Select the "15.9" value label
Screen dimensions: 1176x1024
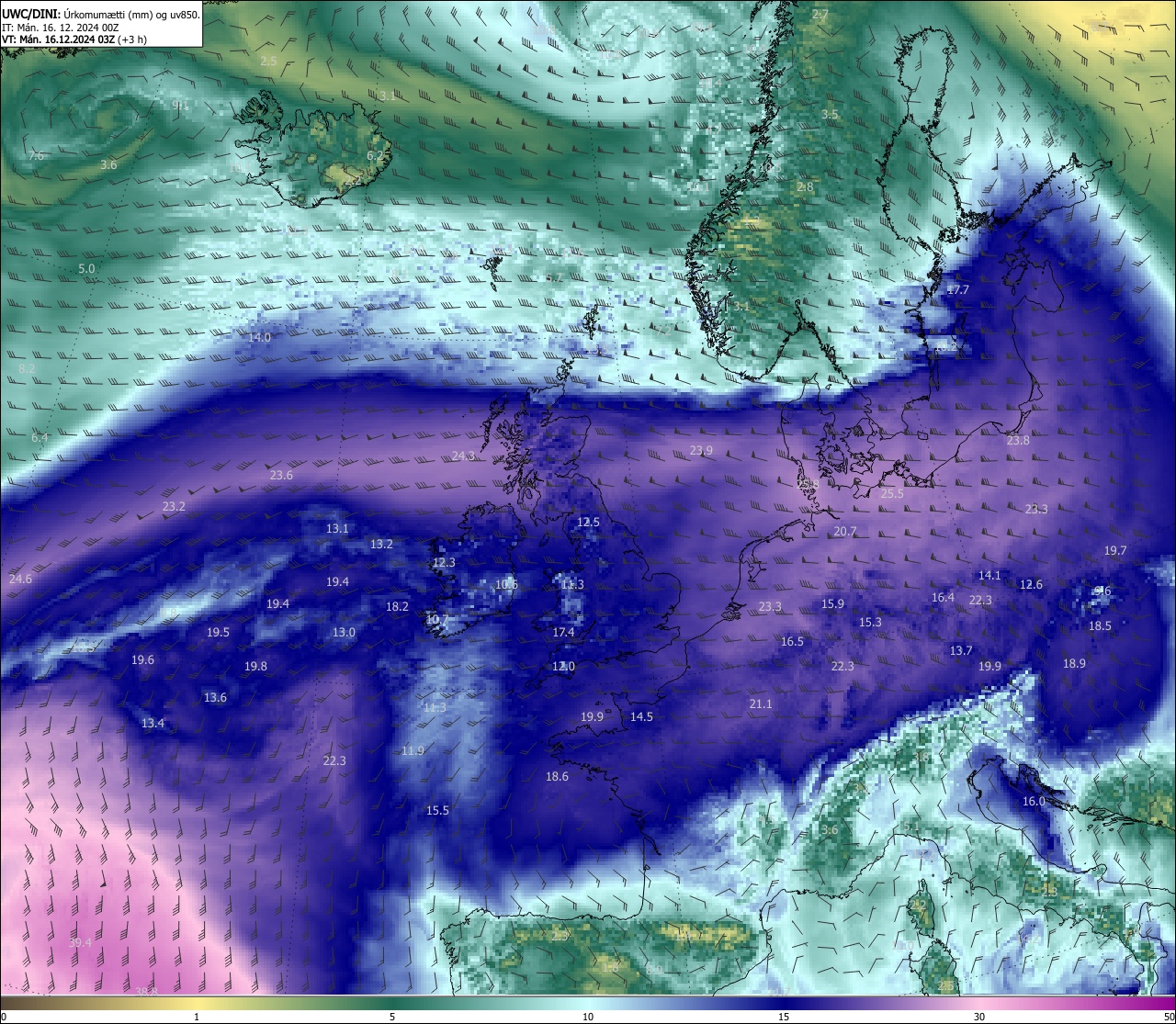832,603
